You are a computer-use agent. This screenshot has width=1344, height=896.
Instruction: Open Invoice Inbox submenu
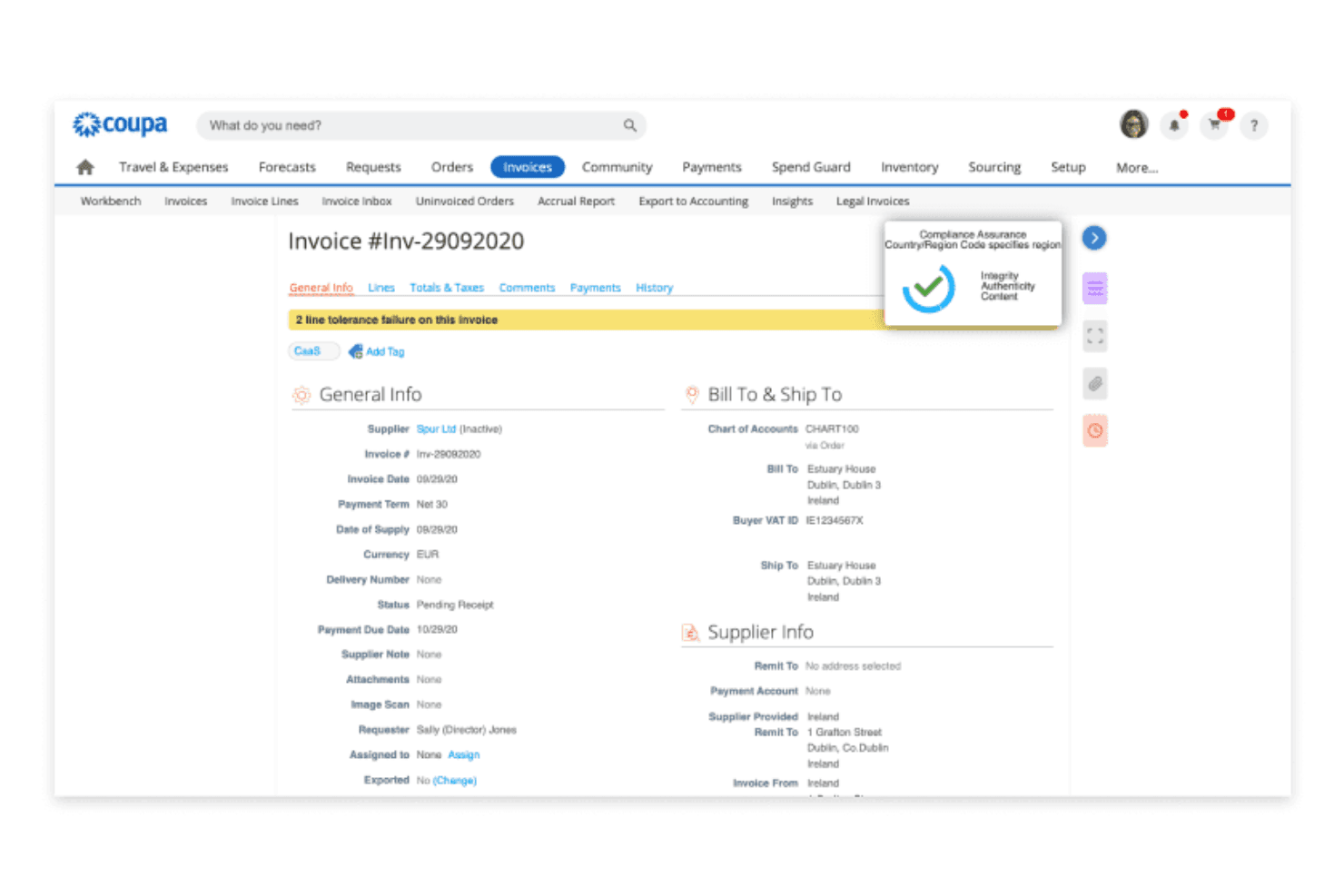(357, 202)
